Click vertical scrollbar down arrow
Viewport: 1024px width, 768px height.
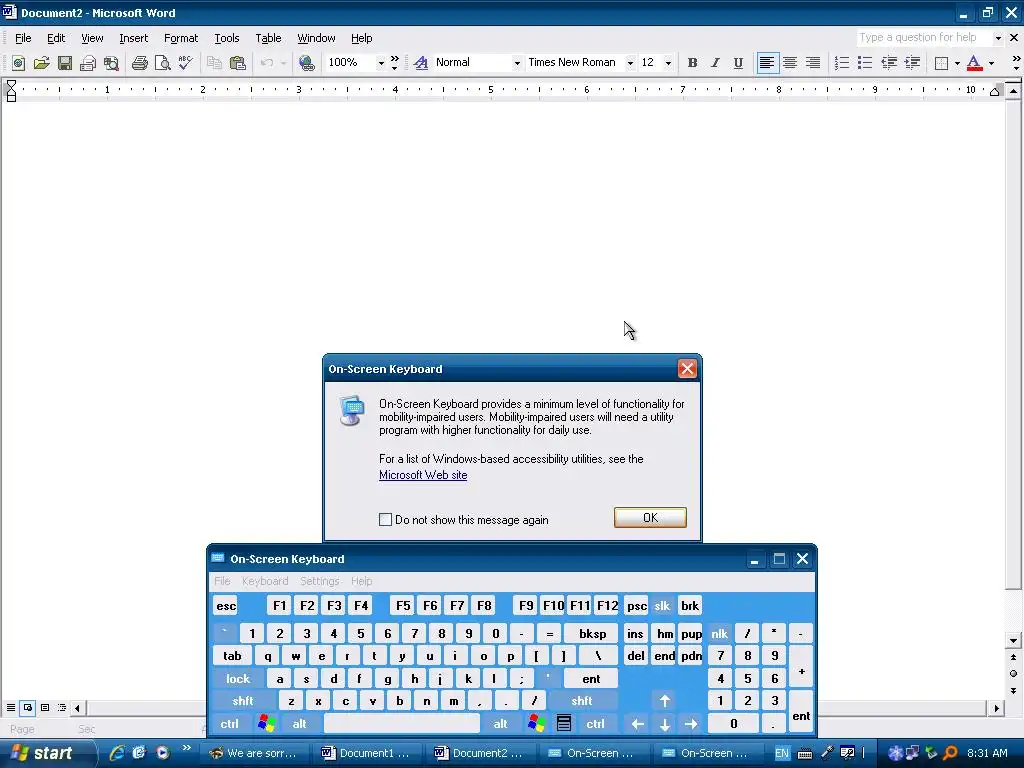[1013, 641]
